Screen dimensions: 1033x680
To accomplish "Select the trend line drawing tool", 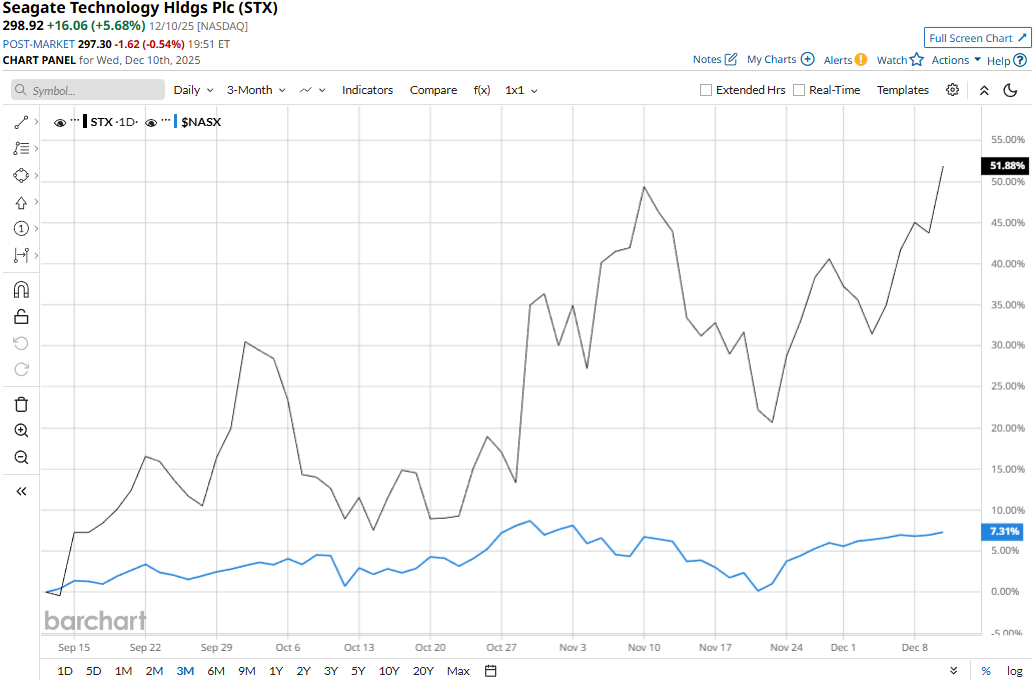I will (x=21, y=122).
